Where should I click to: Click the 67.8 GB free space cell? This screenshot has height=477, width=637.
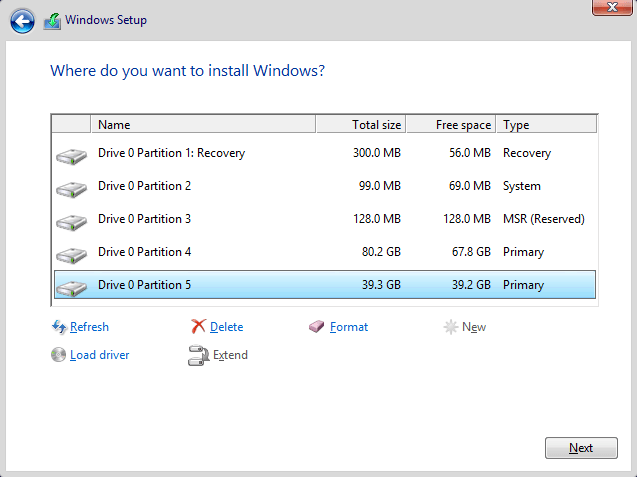(x=471, y=252)
